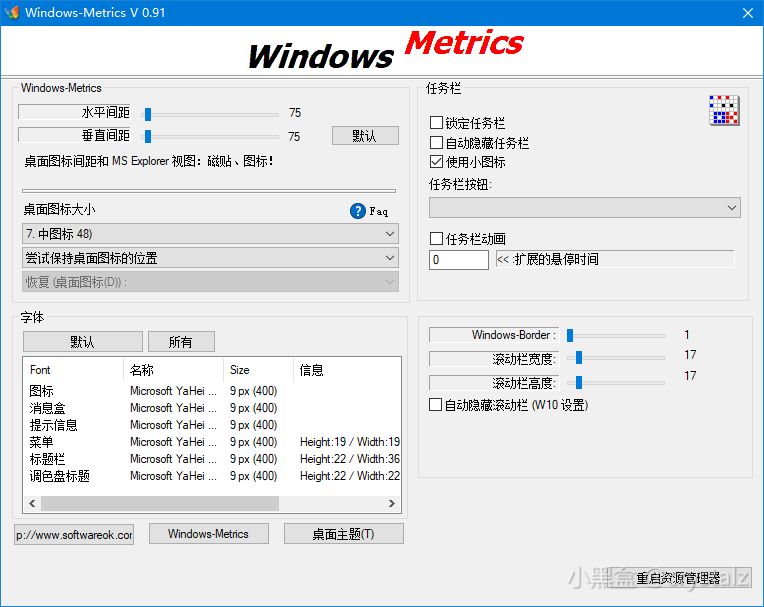This screenshot has width=764, height=607.
Task: Click the Windows-Metrics bottom button
Action: [x=209, y=533]
